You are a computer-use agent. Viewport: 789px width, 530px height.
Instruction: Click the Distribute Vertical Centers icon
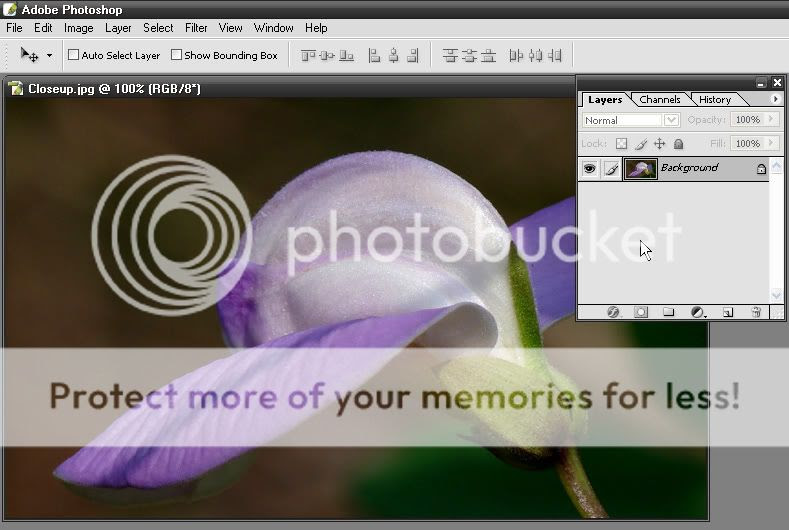[x=469, y=55]
